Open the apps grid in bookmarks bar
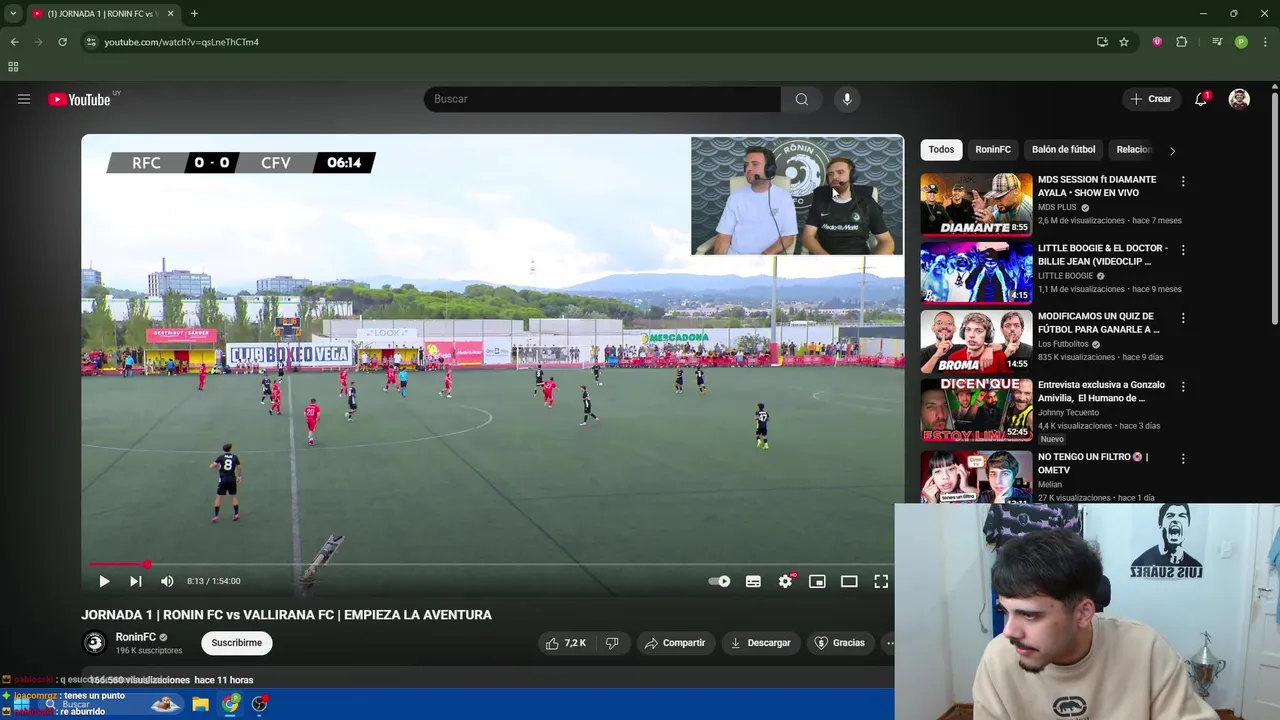Viewport: 1280px width, 720px height. 13,67
